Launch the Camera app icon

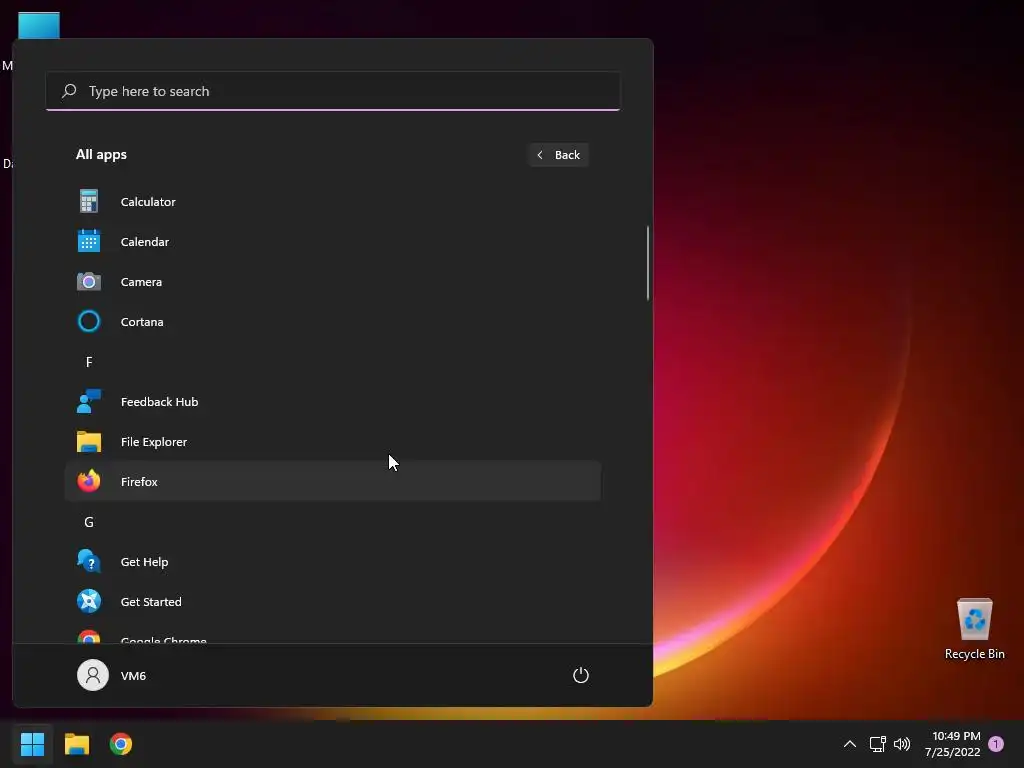pos(89,281)
